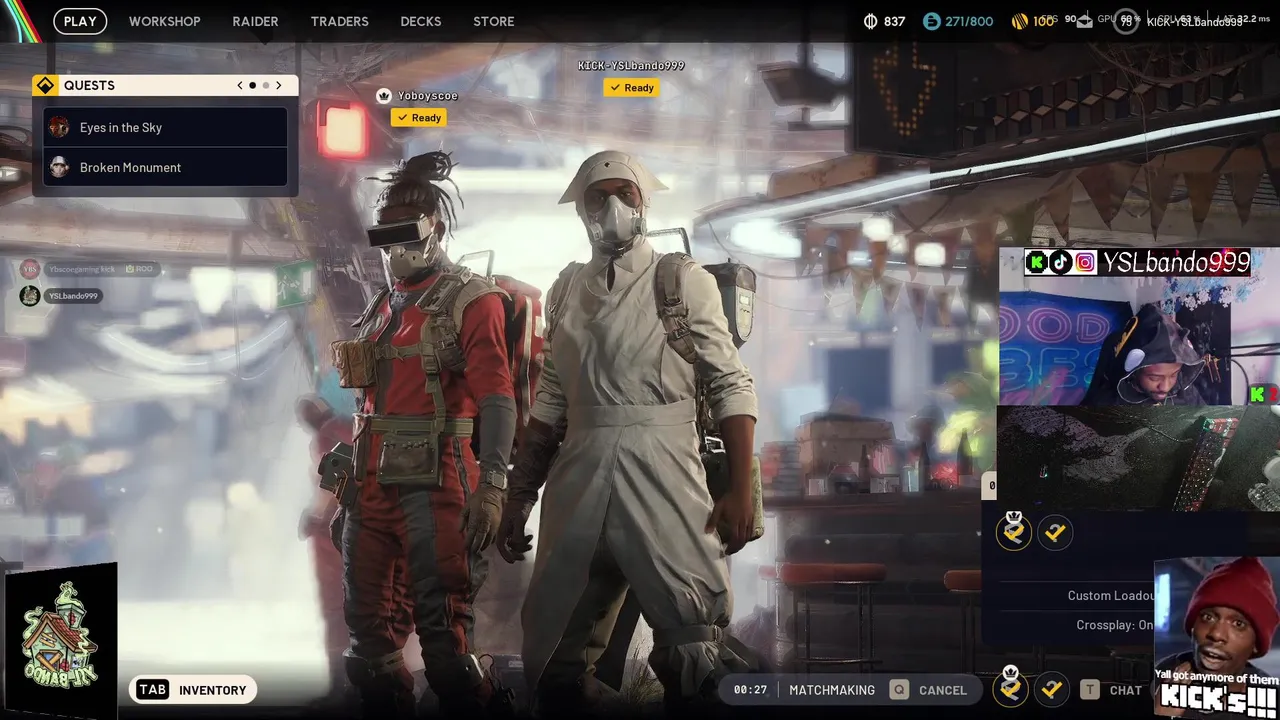Open the STORE tab
This screenshot has width=1280, height=720.
point(494,21)
